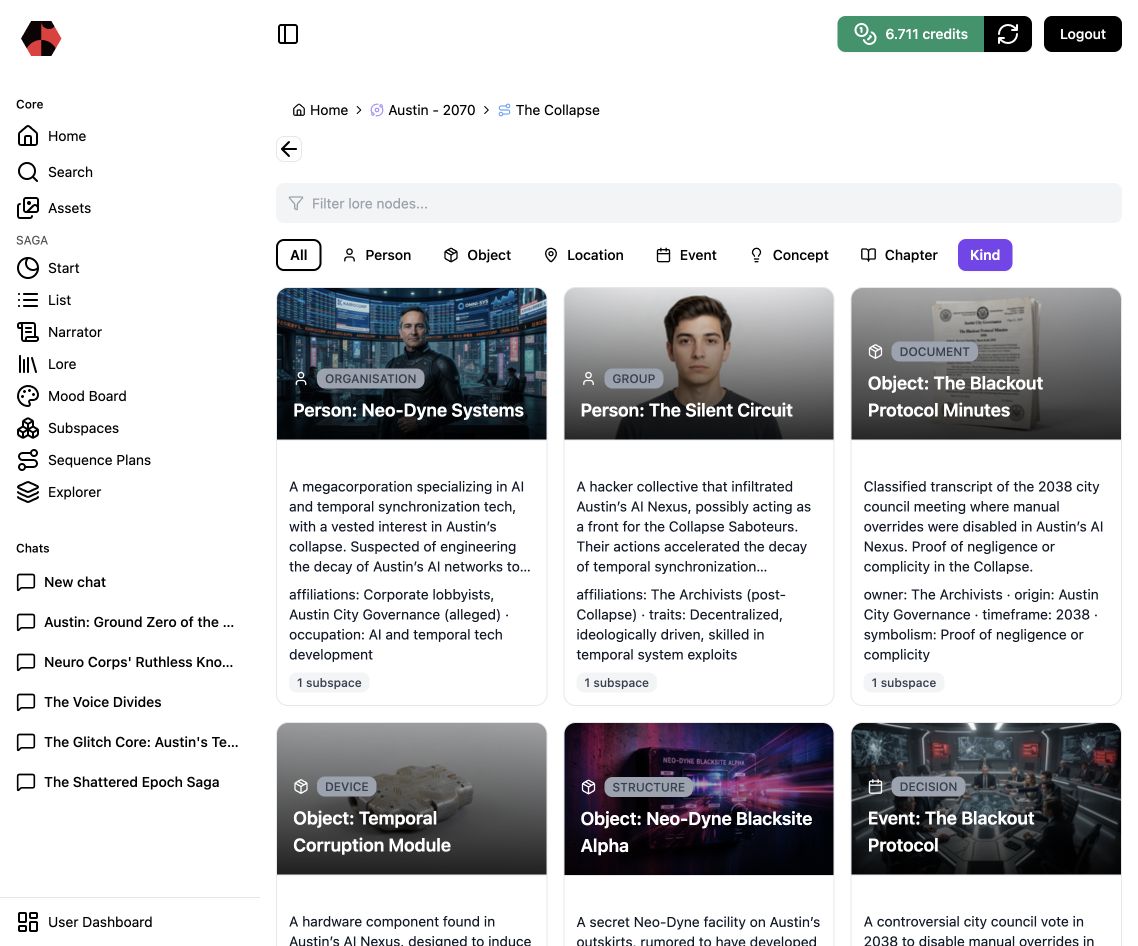The image size is (1138, 946).
Task: Open Temporal Corruption Module card image
Action: coord(412,799)
